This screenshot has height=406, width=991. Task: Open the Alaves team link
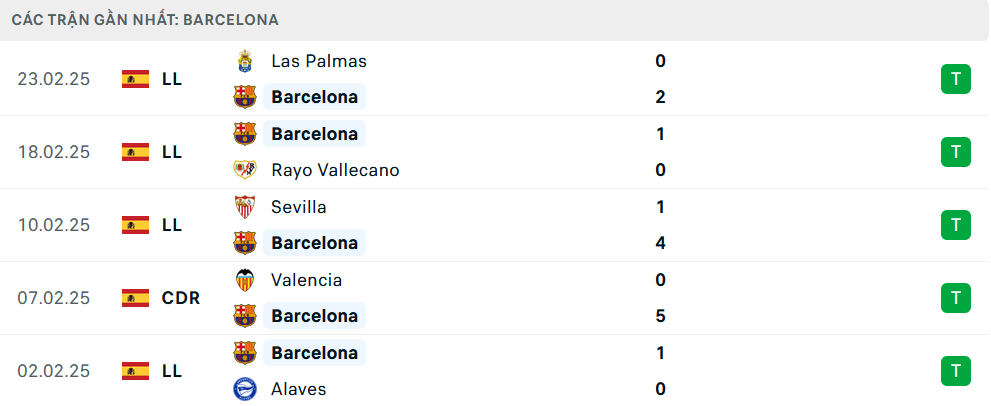(299, 389)
